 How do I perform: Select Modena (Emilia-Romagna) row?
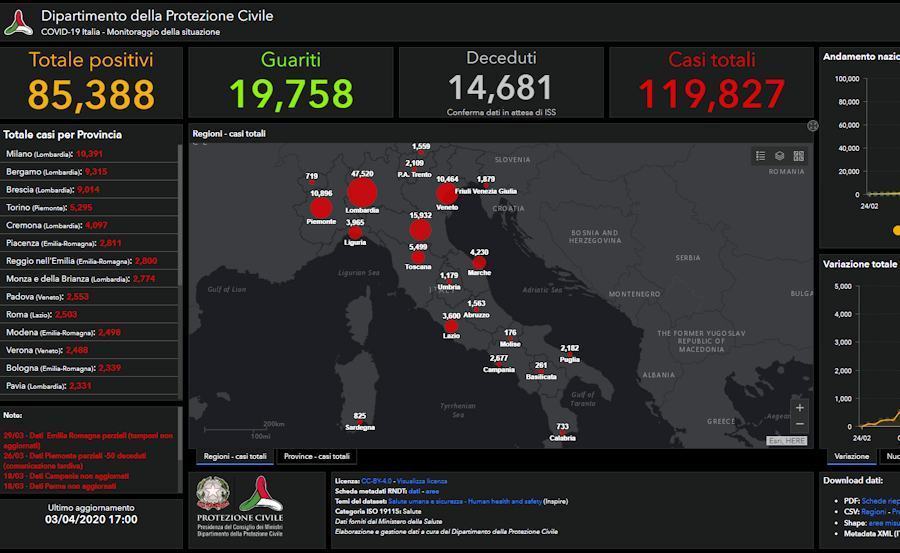pos(90,332)
